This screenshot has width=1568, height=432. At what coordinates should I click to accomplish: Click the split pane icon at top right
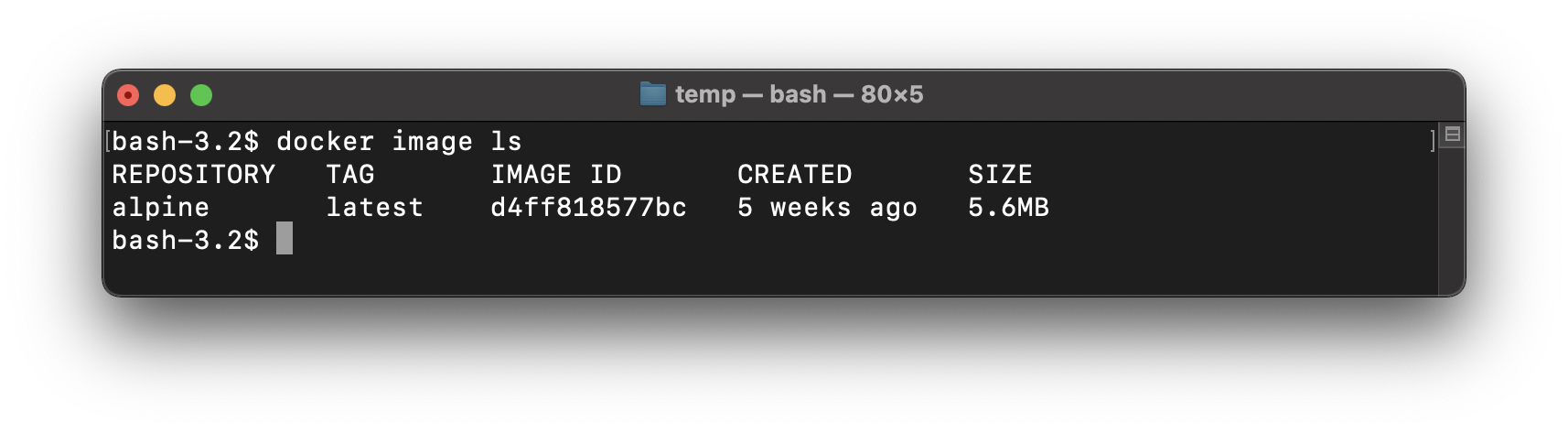(x=1452, y=135)
